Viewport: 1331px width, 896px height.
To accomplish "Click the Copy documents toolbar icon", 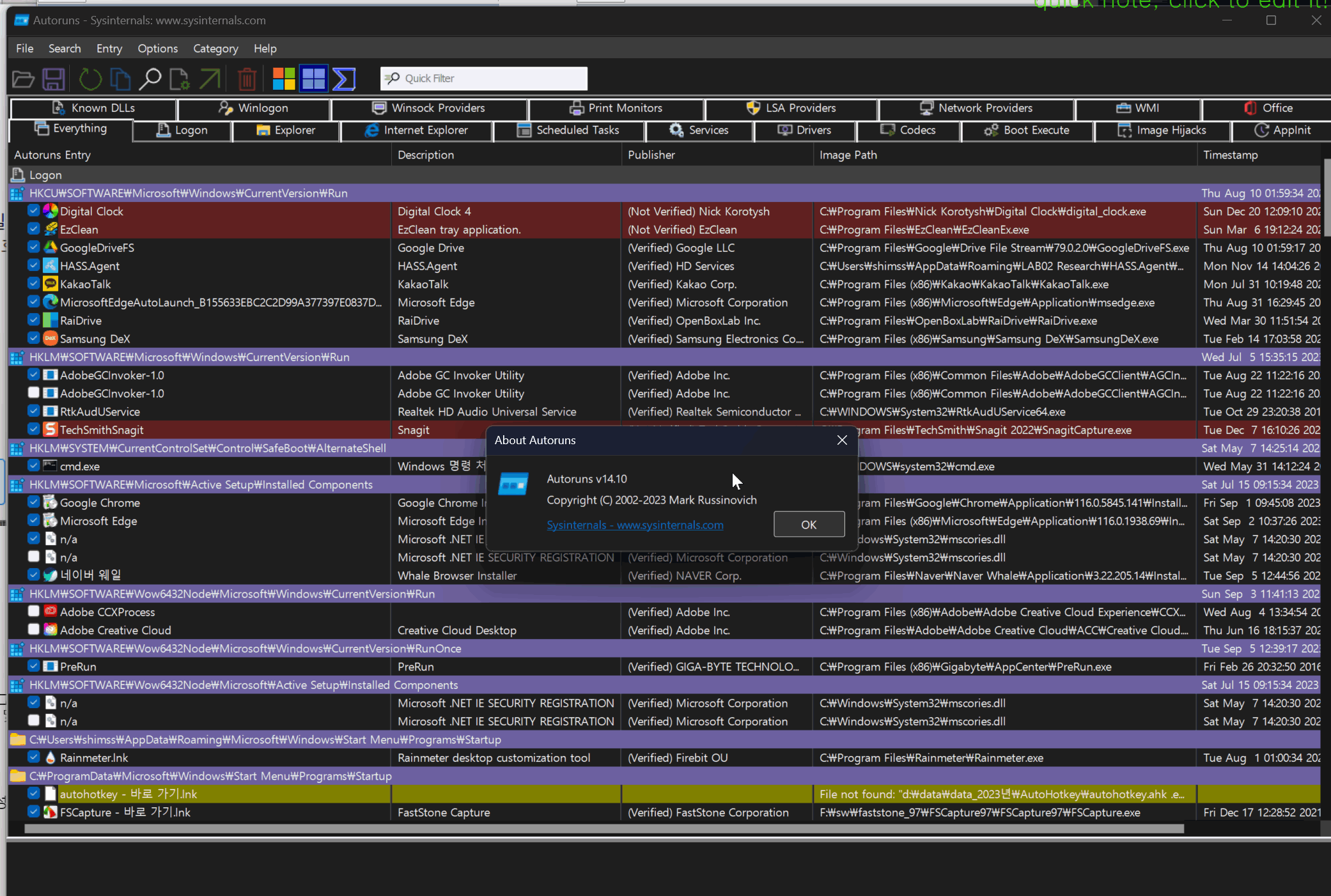I will (x=120, y=79).
